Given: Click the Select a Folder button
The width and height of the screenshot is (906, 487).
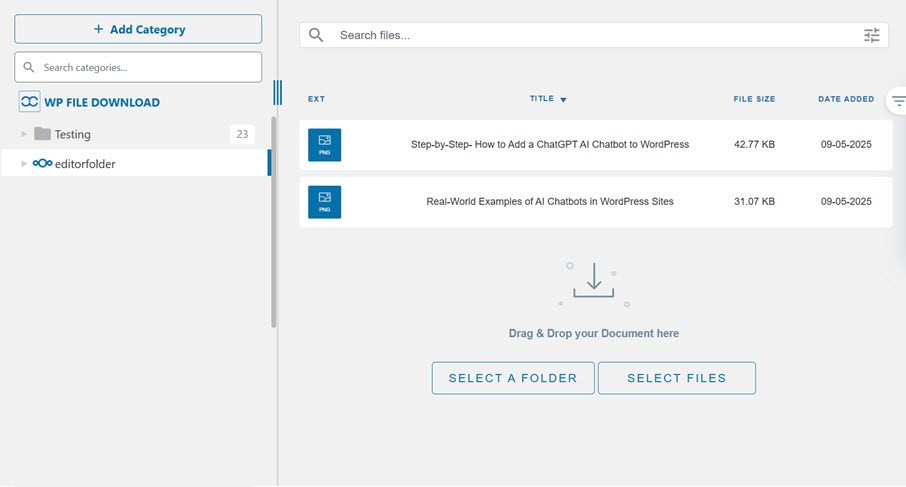Looking at the screenshot, I should (x=513, y=378).
